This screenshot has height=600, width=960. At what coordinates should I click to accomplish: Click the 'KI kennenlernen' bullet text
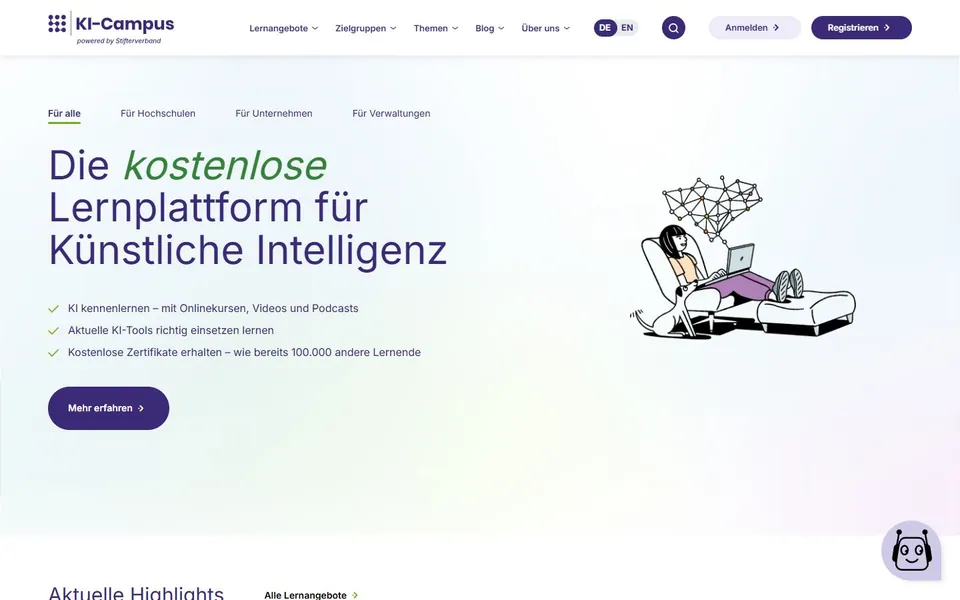click(213, 309)
